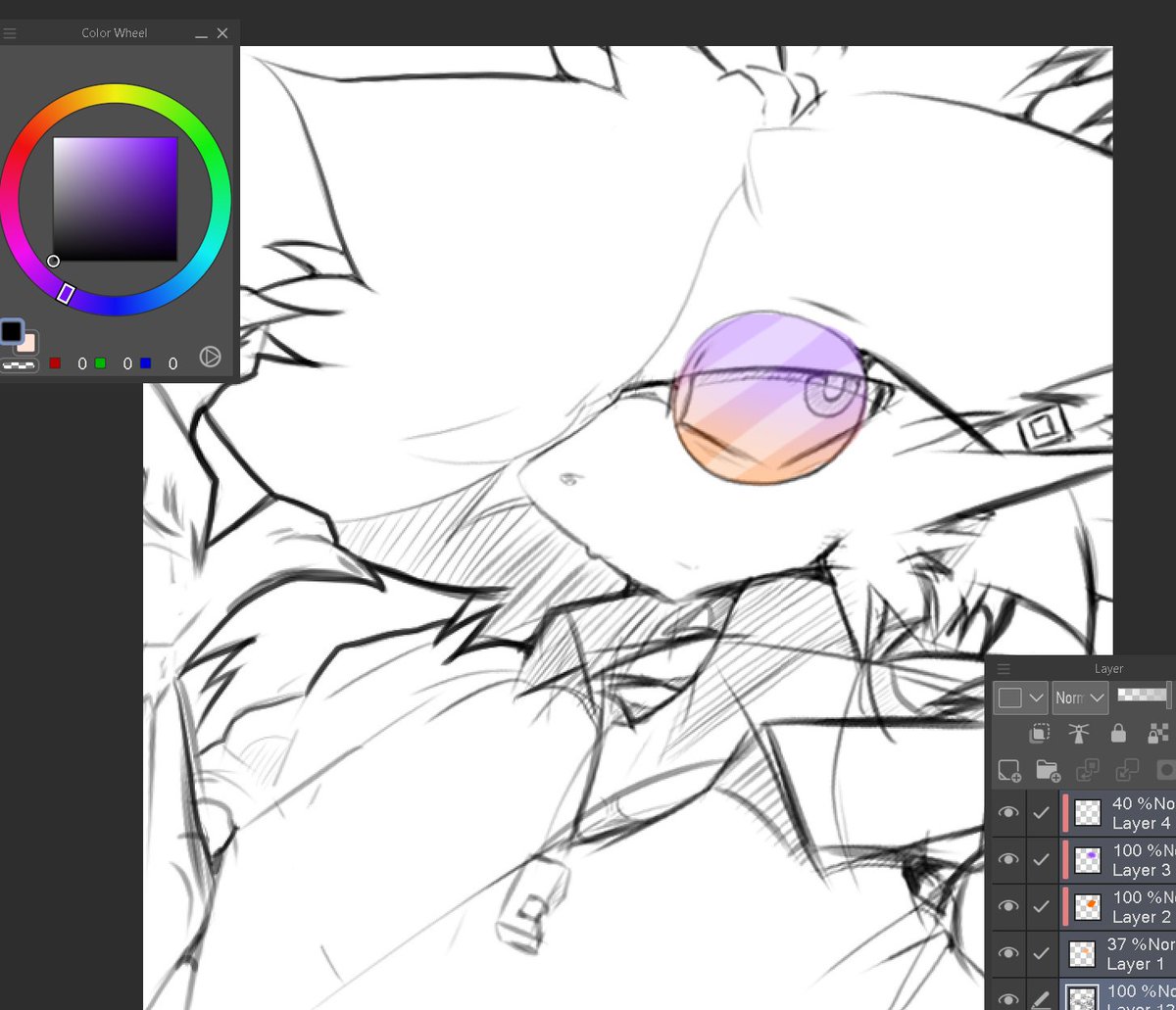Viewport: 1176px width, 1010px height.
Task: Click the blue channel indicator square
Action: (145, 363)
